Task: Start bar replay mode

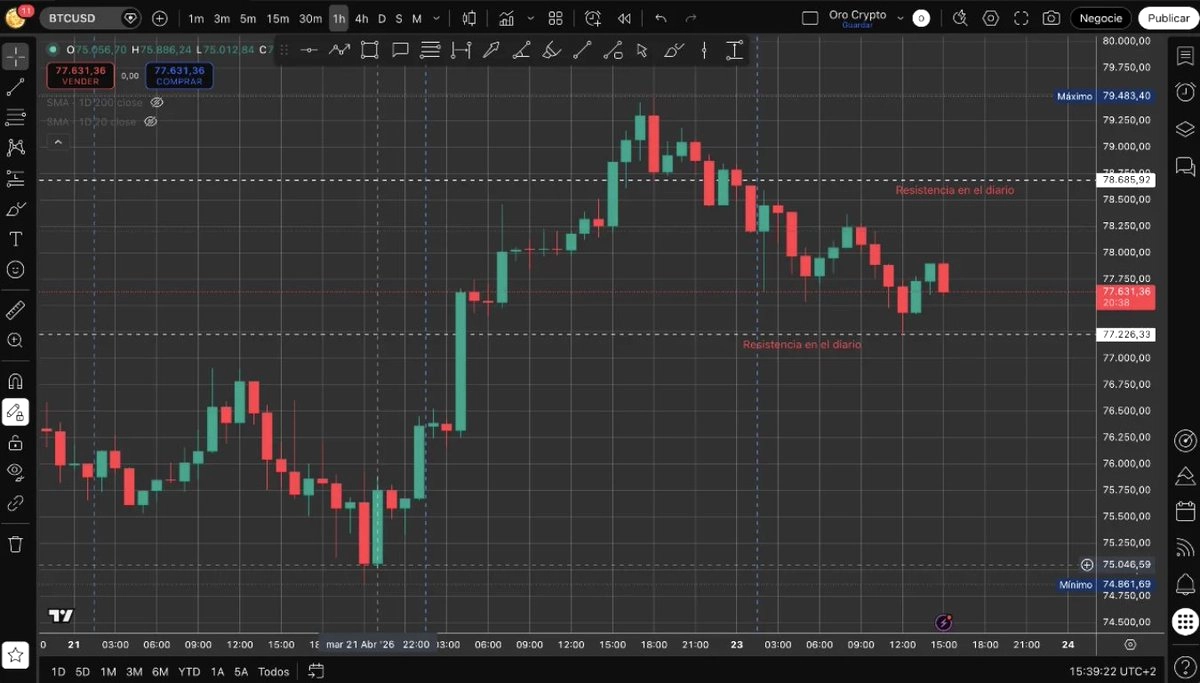Action: 624,18
